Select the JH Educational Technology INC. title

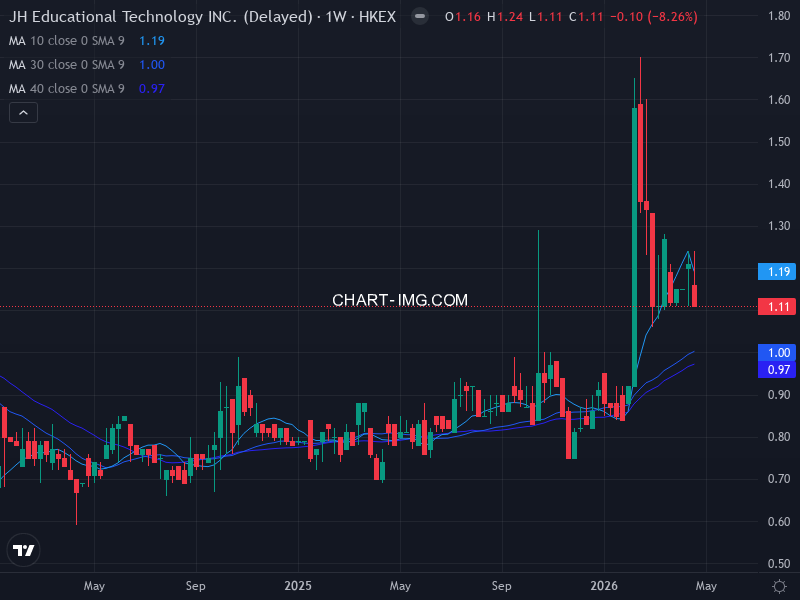pos(202,17)
